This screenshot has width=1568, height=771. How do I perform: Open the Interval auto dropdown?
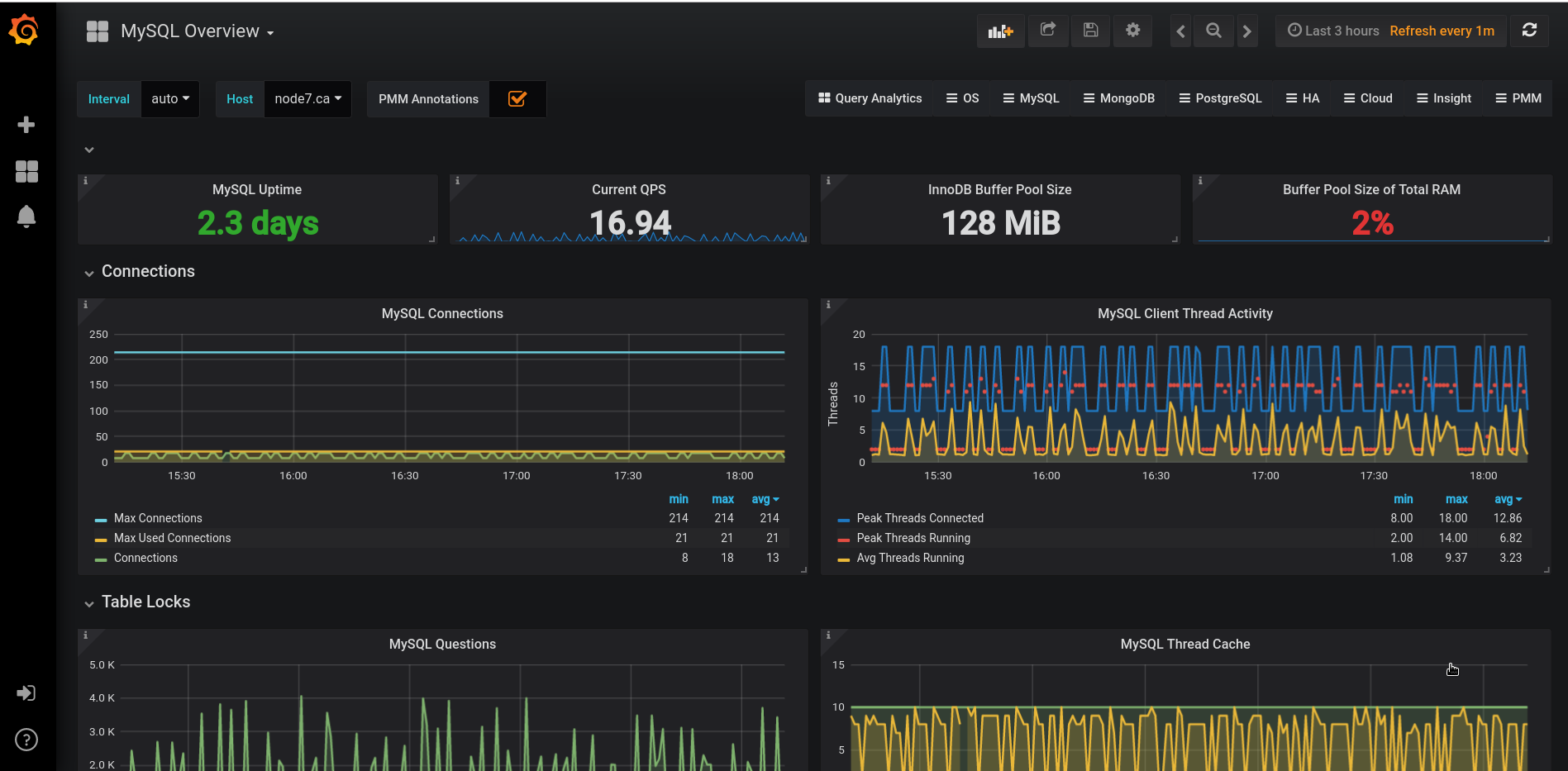click(170, 98)
